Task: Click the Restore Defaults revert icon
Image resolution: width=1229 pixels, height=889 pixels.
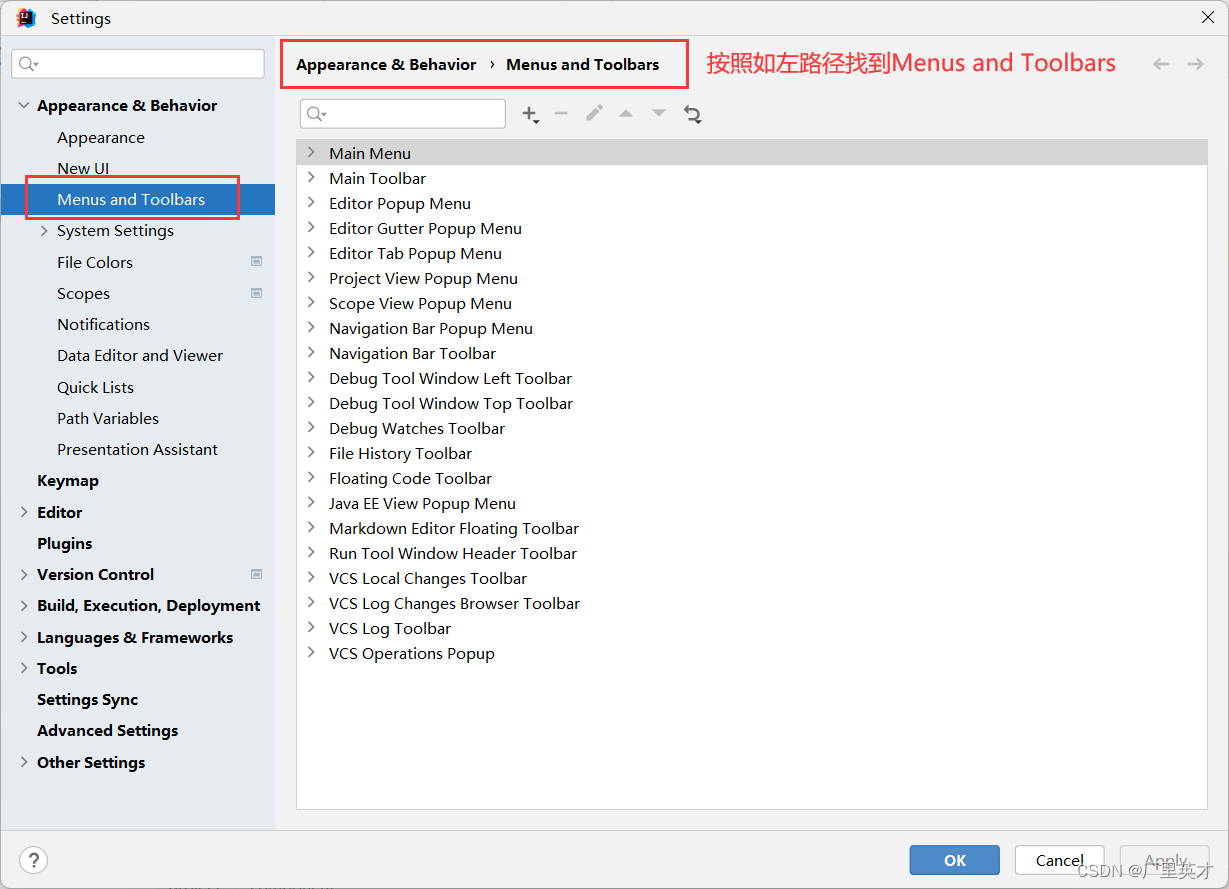Action: pos(692,114)
